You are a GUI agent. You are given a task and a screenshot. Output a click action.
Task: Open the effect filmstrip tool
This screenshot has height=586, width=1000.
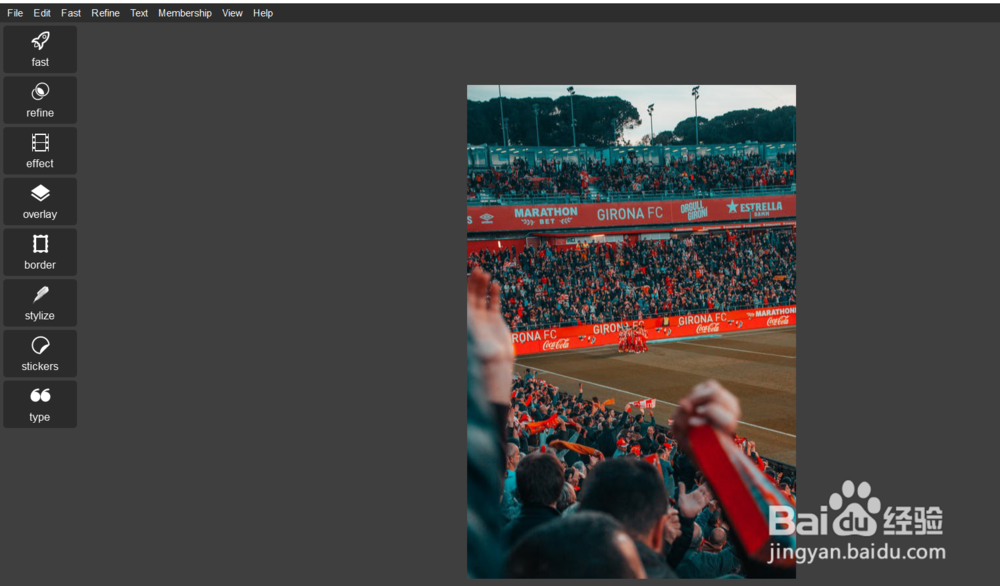click(x=40, y=150)
